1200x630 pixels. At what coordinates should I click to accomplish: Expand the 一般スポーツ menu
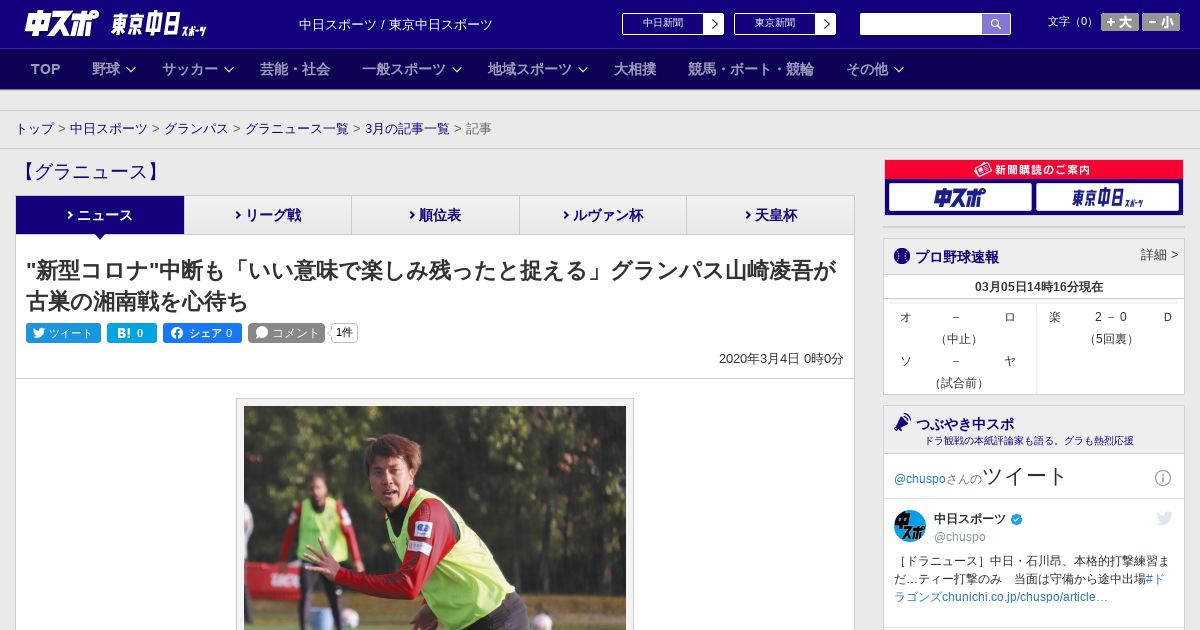pos(412,69)
